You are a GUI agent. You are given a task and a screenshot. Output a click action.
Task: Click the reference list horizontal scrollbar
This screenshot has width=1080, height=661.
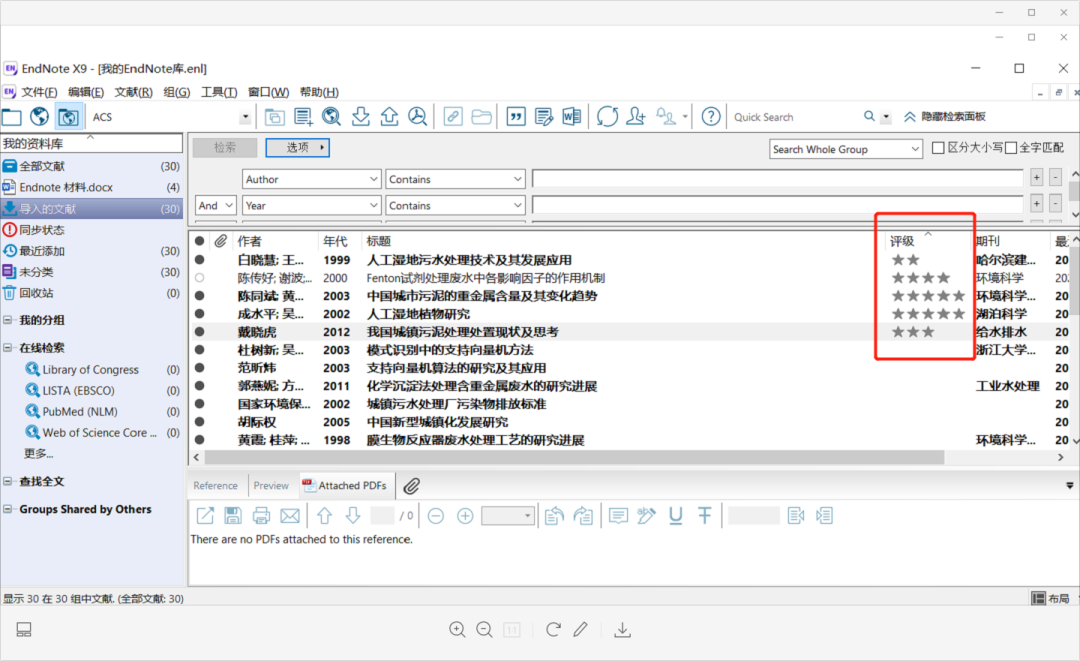574,457
